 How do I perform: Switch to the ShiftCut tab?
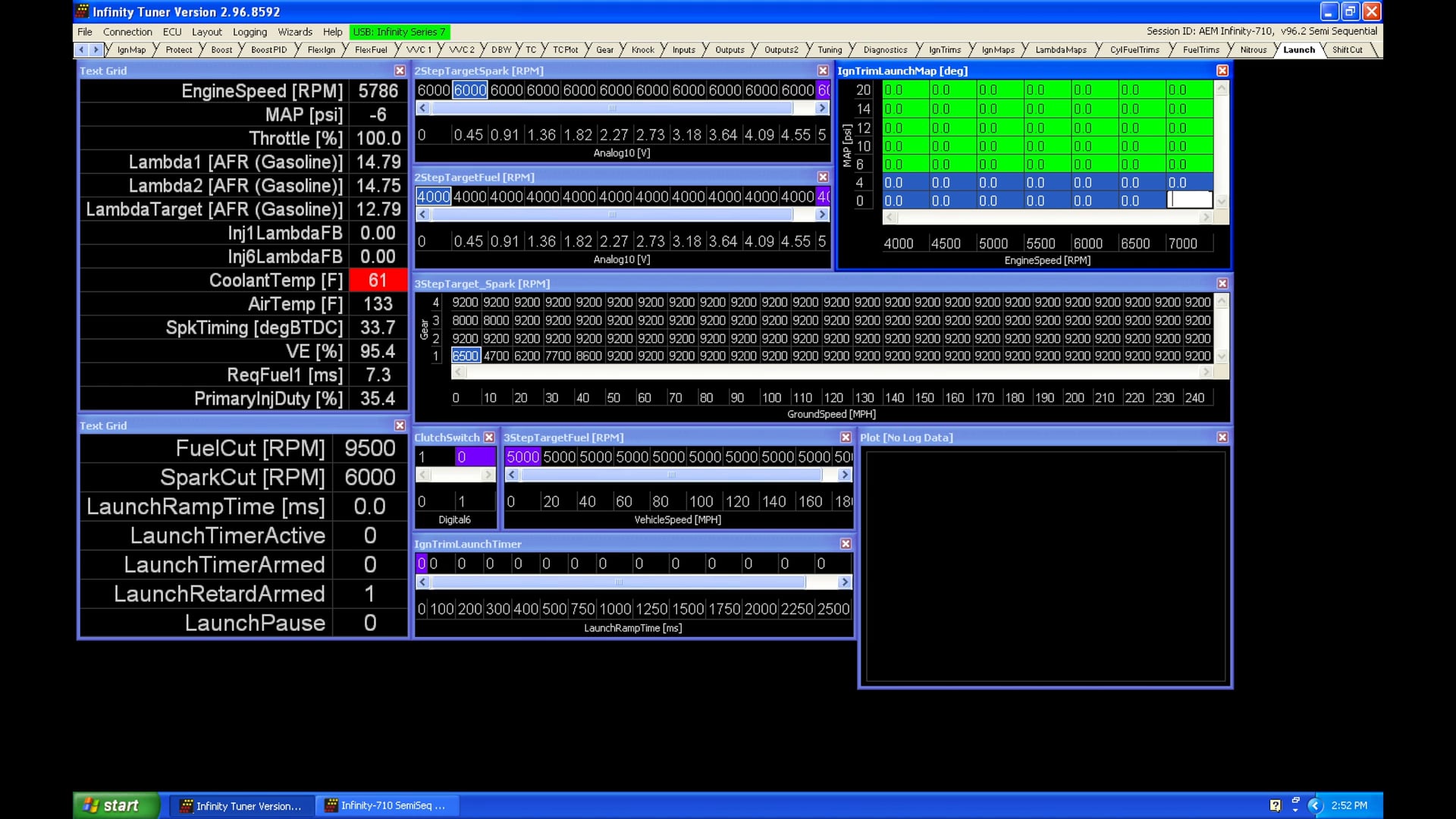pyautogui.click(x=1347, y=50)
